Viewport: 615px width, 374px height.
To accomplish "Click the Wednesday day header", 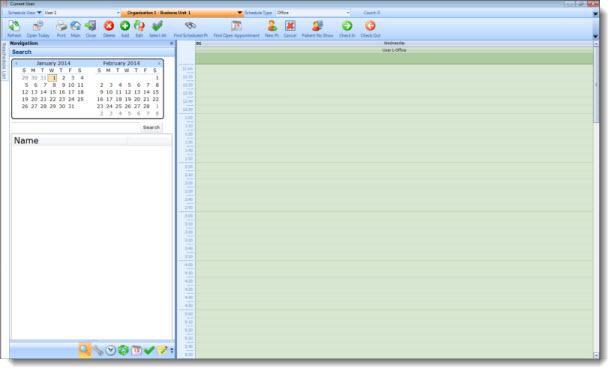I will (x=394, y=43).
